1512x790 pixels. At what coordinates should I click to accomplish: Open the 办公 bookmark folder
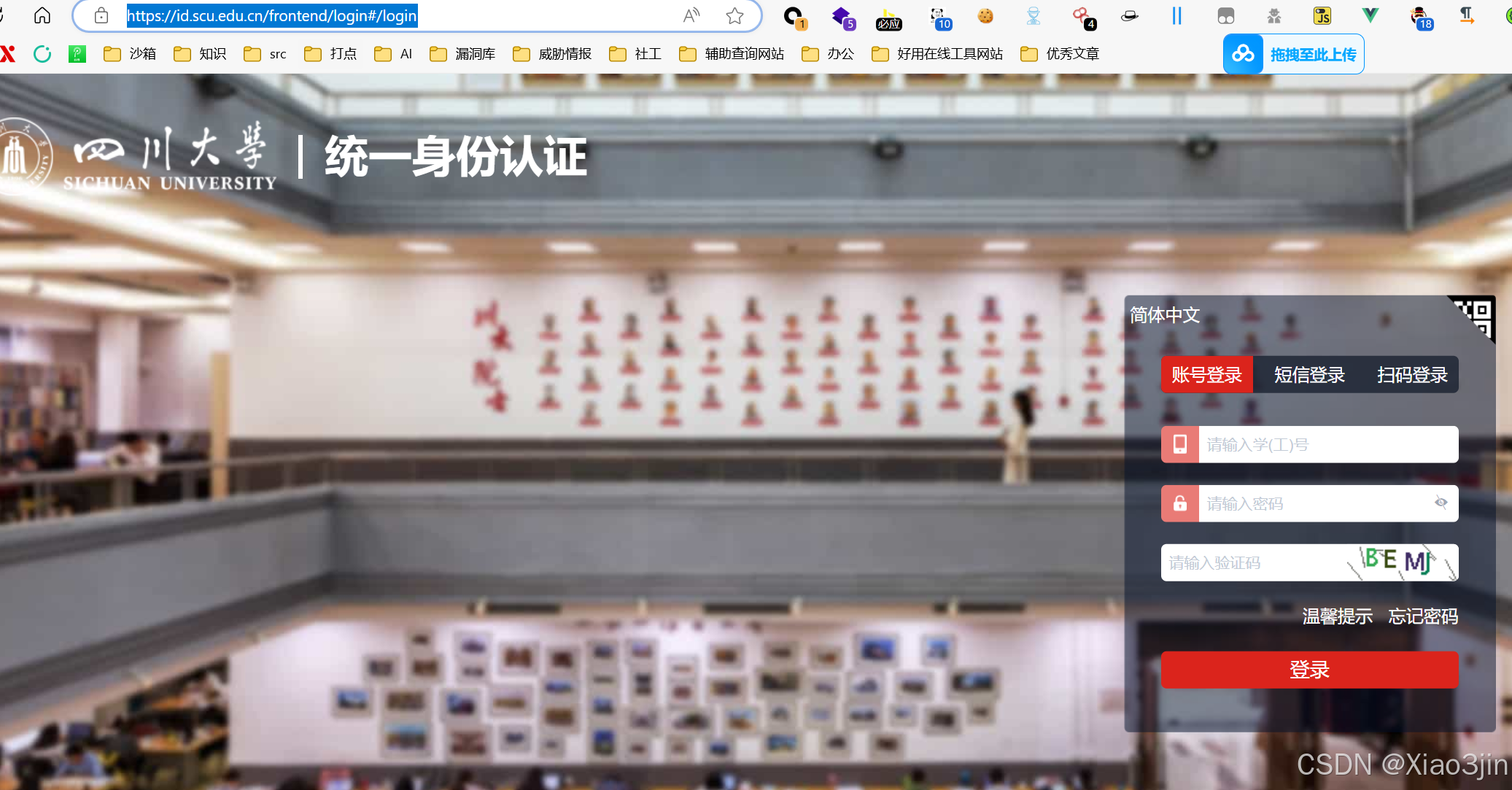pyautogui.click(x=828, y=53)
